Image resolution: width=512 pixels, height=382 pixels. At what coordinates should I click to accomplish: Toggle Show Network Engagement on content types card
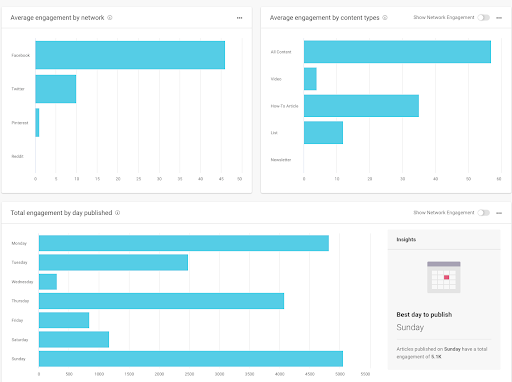point(484,17)
